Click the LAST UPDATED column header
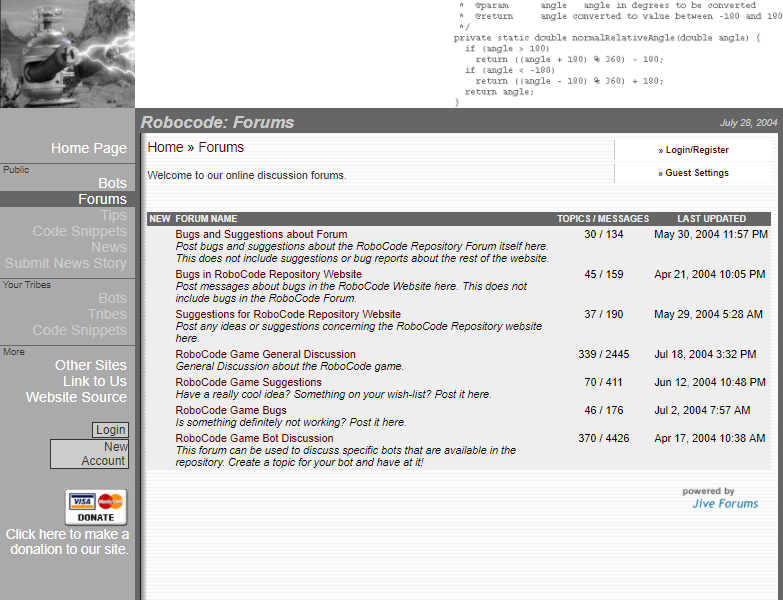This screenshot has height=600, width=783. (712, 219)
